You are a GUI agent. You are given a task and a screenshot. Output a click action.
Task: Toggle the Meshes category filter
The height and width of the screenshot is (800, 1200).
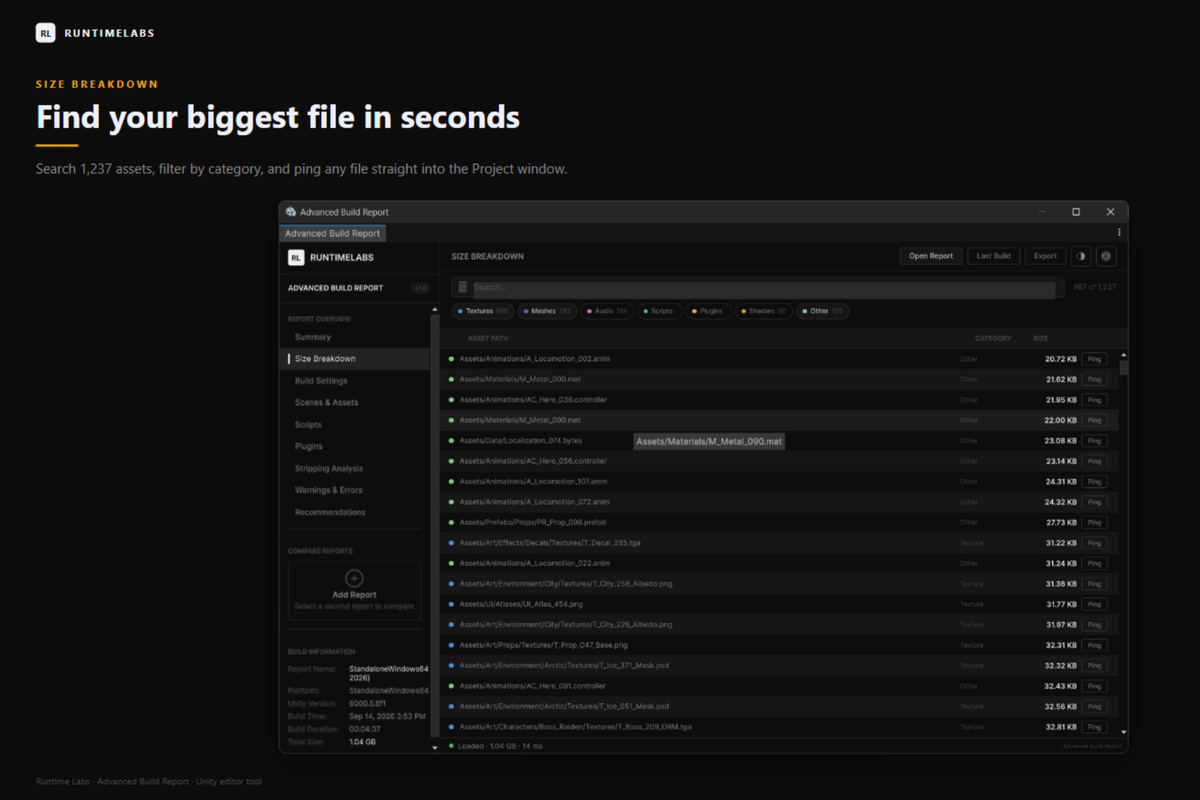546,311
